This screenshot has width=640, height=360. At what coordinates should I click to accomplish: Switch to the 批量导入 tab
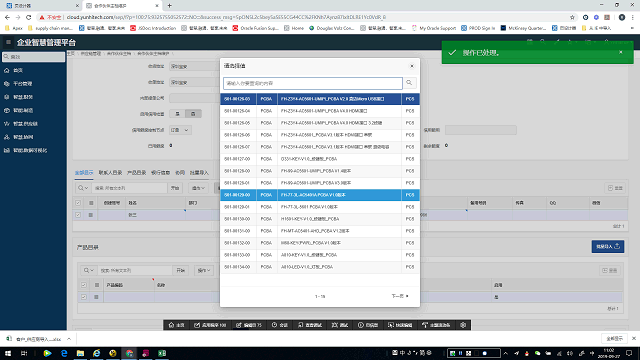click(x=199, y=173)
